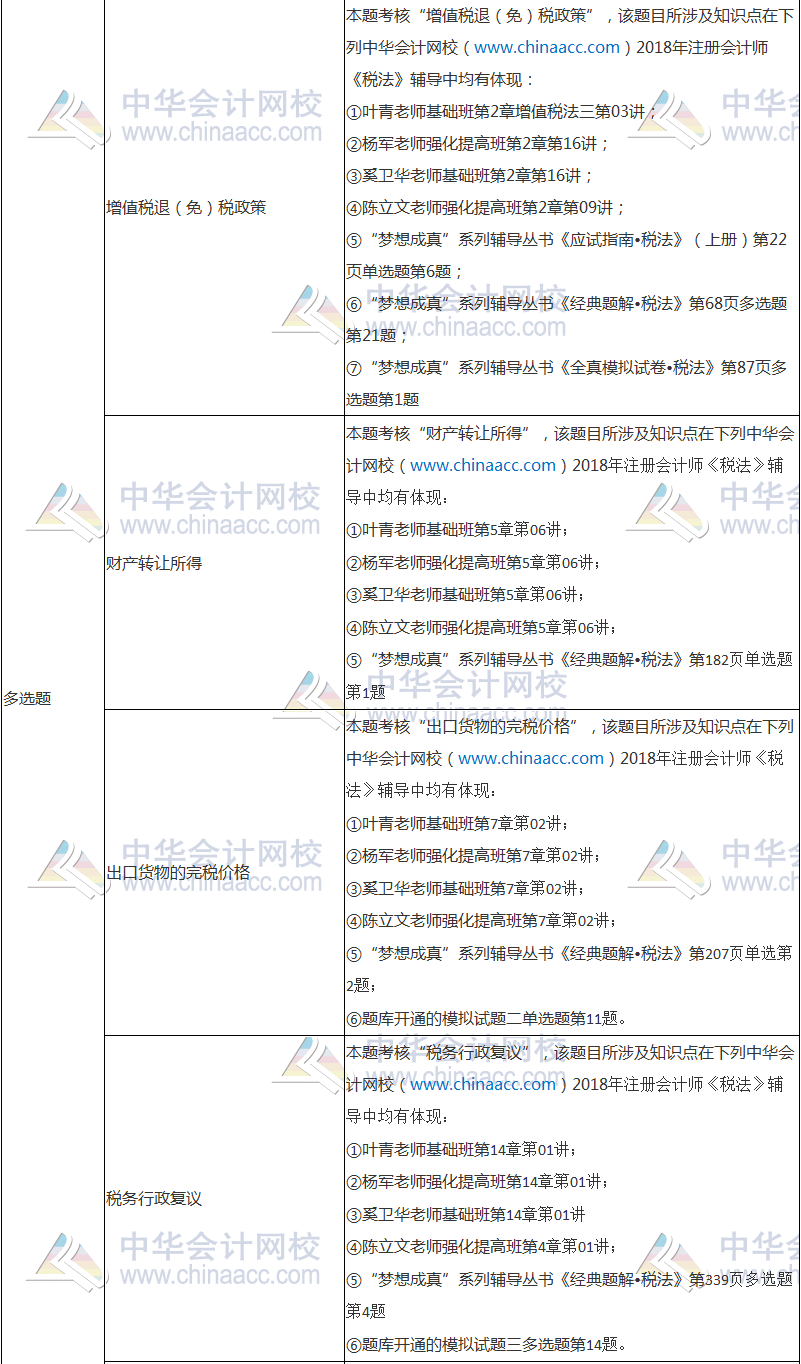This screenshot has width=801, height=1364.
Task: Click line ⑥题库开通的模拟试题二单选题第11题
Action: (x=487, y=1018)
